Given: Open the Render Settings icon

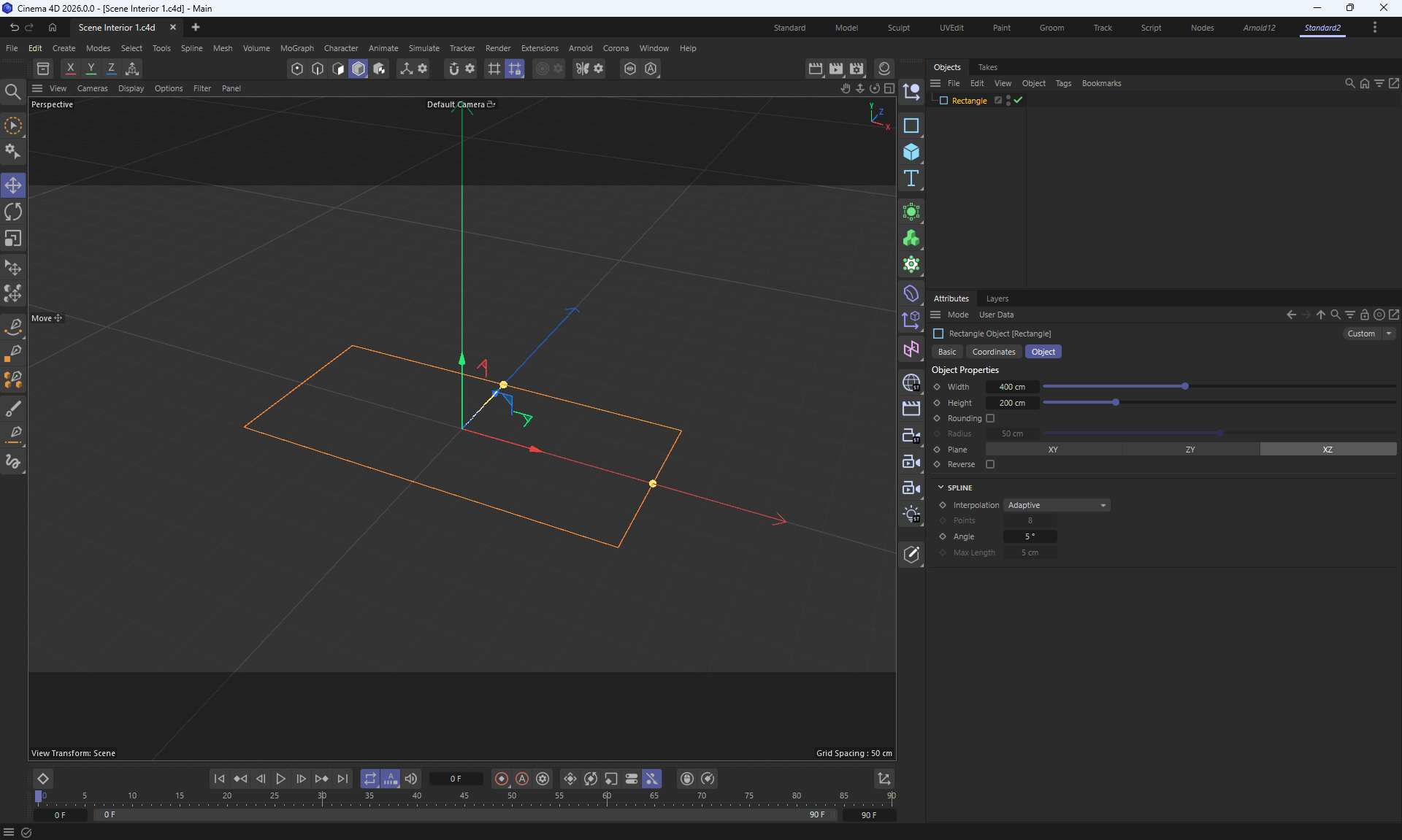Looking at the screenshot, I should (x=857, y=69).
